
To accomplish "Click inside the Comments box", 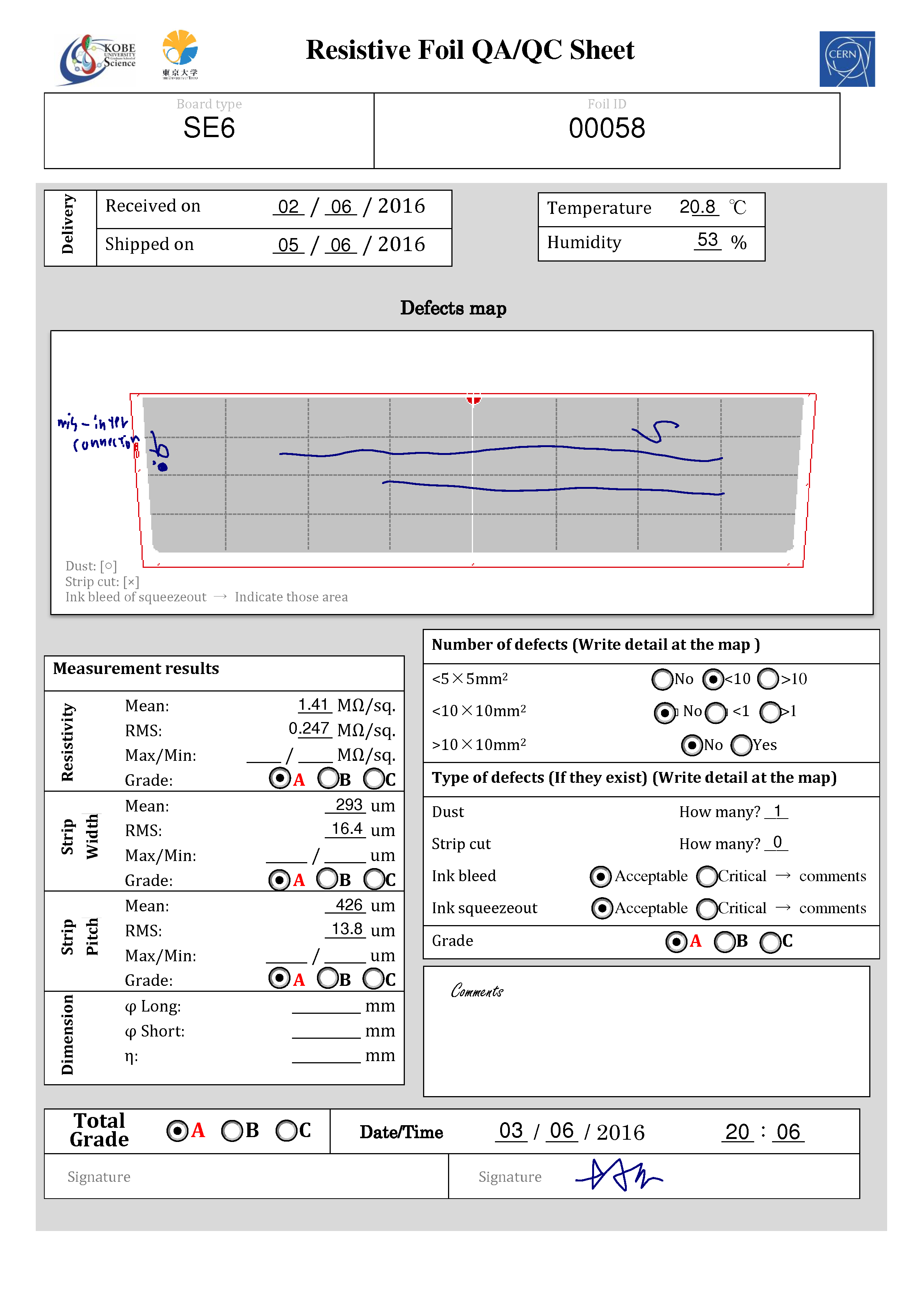I will click(x=646, y=1032).
